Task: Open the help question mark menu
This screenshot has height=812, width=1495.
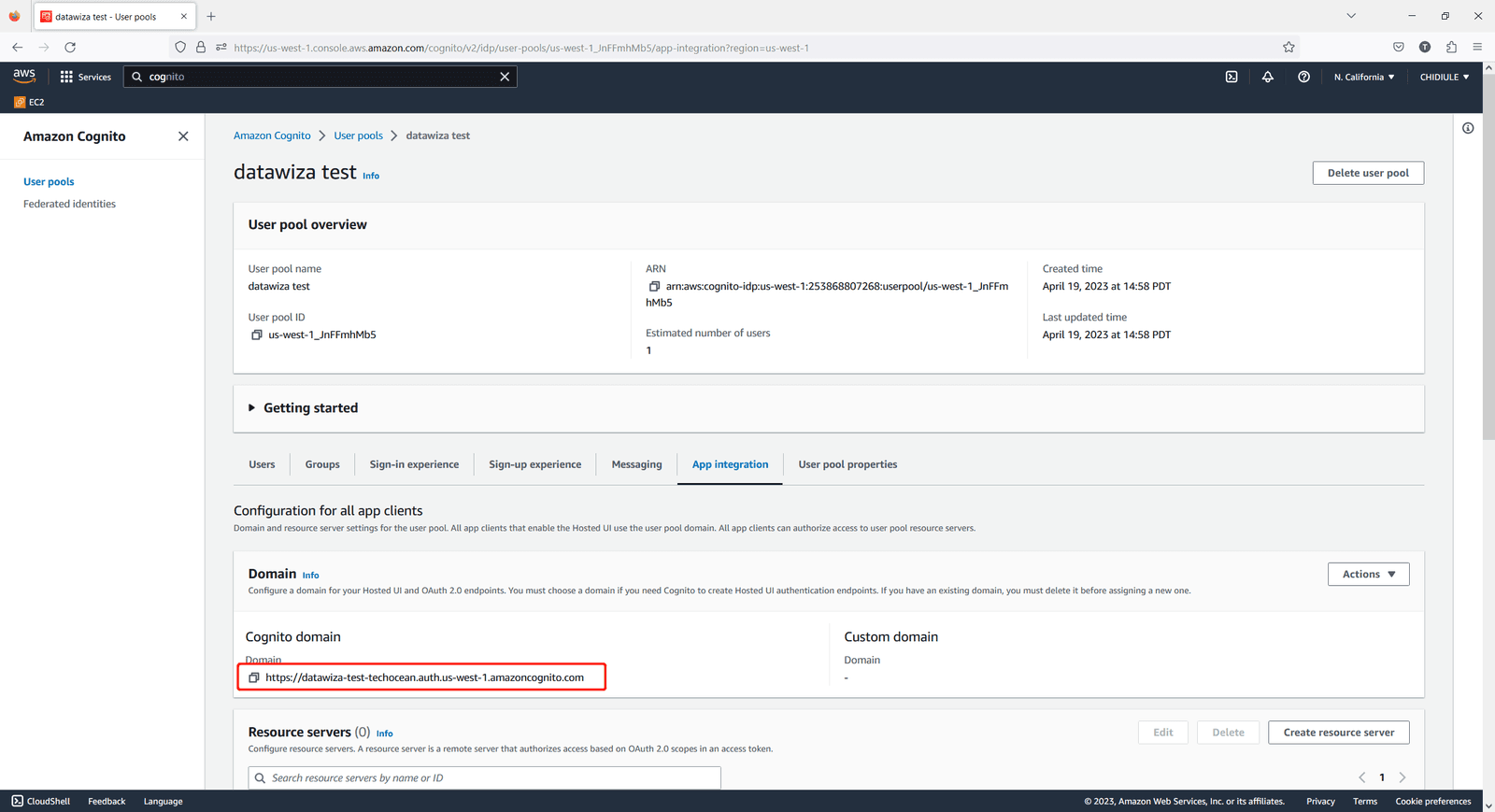Action: pyautogui.click(x=1303, y=77)
